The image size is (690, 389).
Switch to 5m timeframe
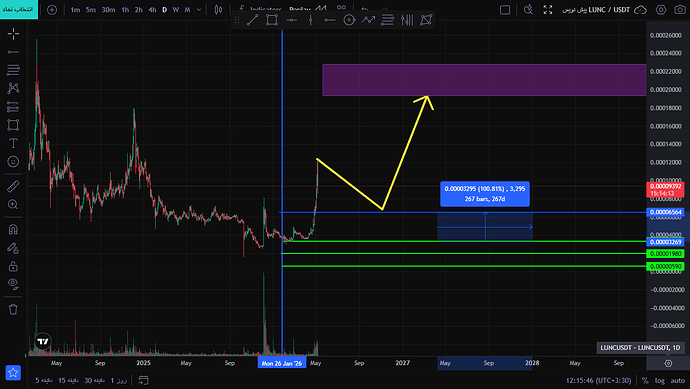[x=91, y=10]
